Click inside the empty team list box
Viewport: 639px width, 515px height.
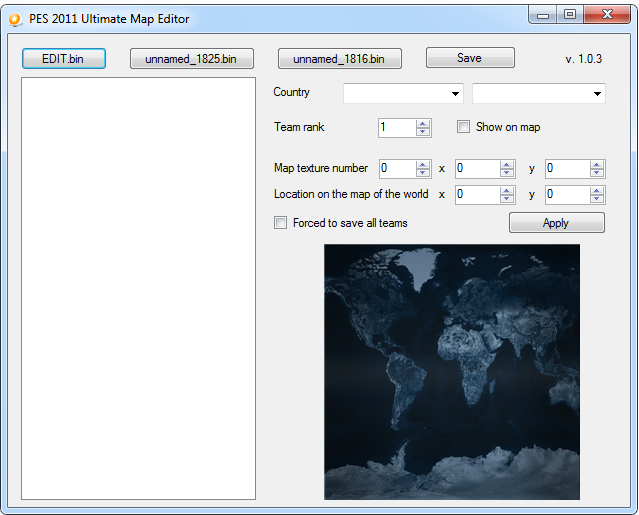139,288
